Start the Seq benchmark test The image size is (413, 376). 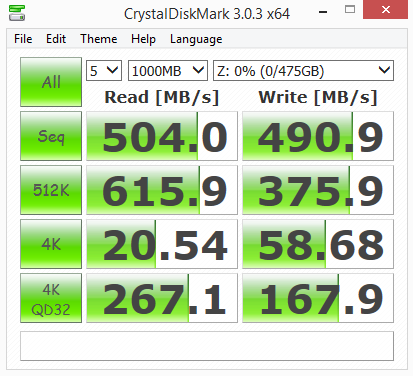pyautogui.click(x=51, y=136)
